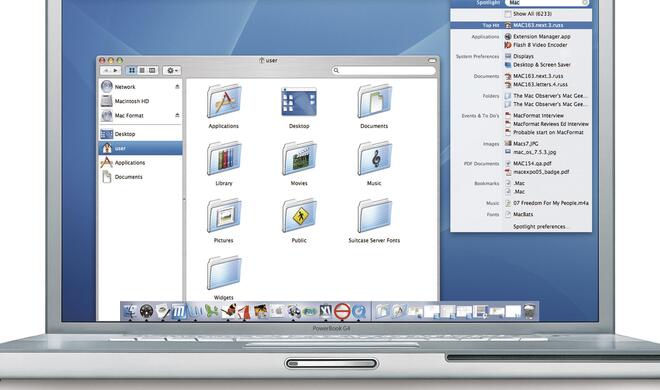Click the red no-entry icon in the Dock
Image resolution: width=660 pixels, height=390 pixels.
point(342,311)
